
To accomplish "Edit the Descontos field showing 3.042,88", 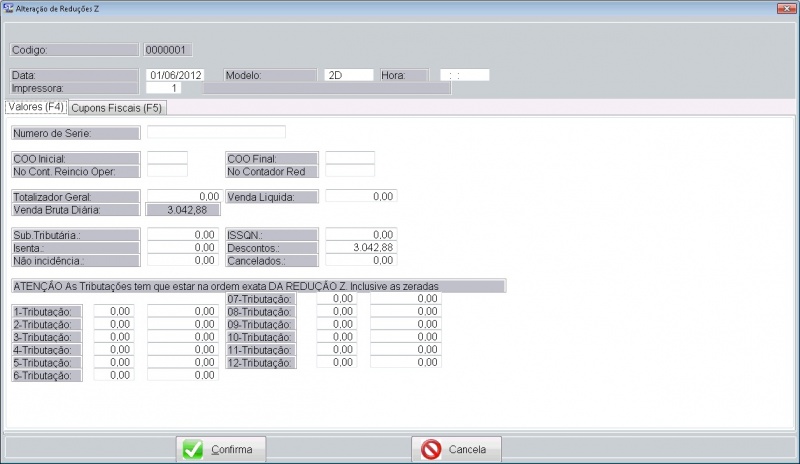I will click(361, 247).
